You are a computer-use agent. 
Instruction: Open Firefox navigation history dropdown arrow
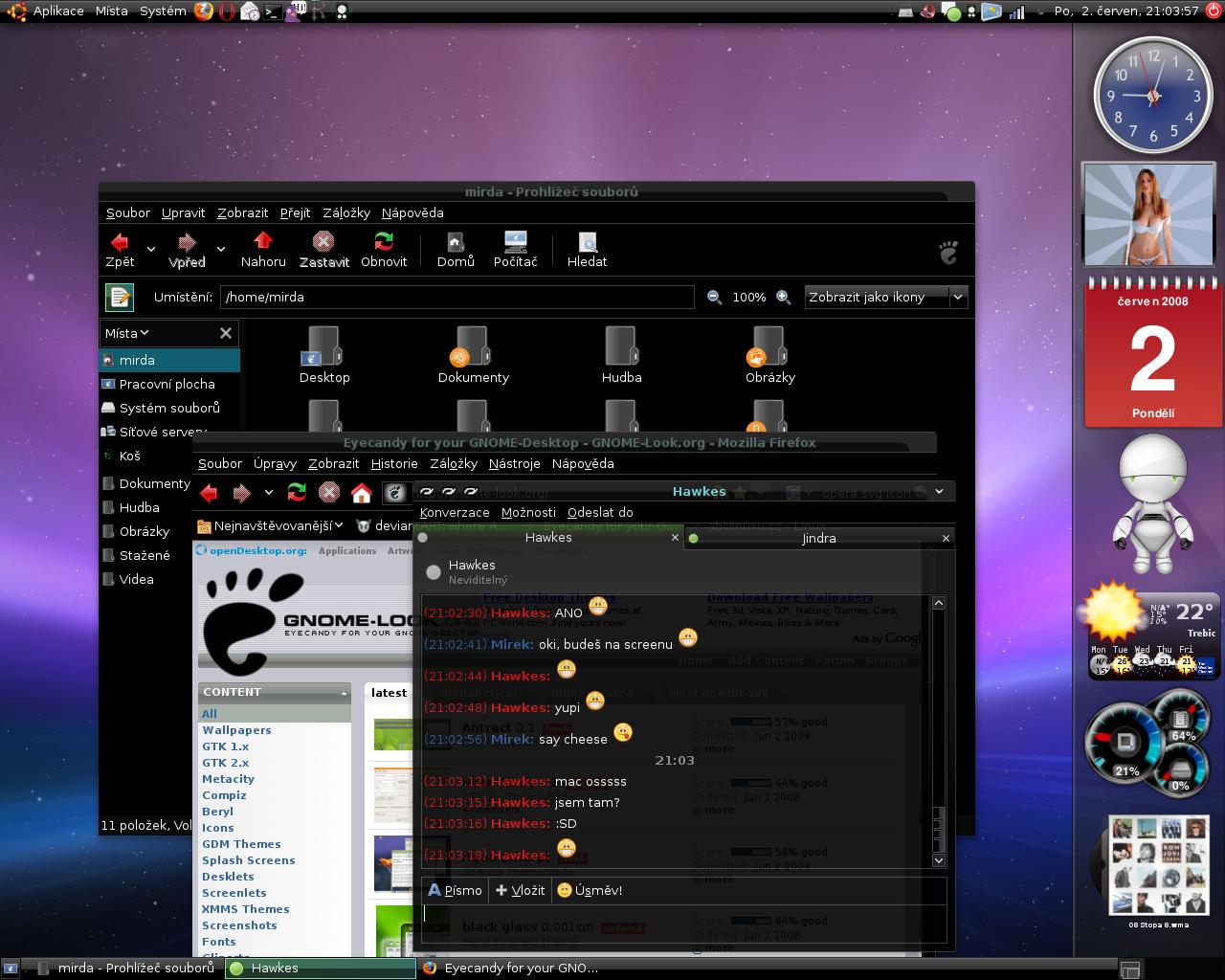coord(268,493)
